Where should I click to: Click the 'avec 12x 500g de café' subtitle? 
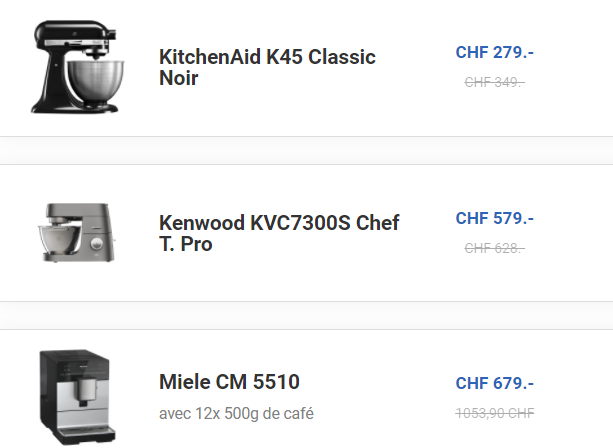click(x=236, y=413)
